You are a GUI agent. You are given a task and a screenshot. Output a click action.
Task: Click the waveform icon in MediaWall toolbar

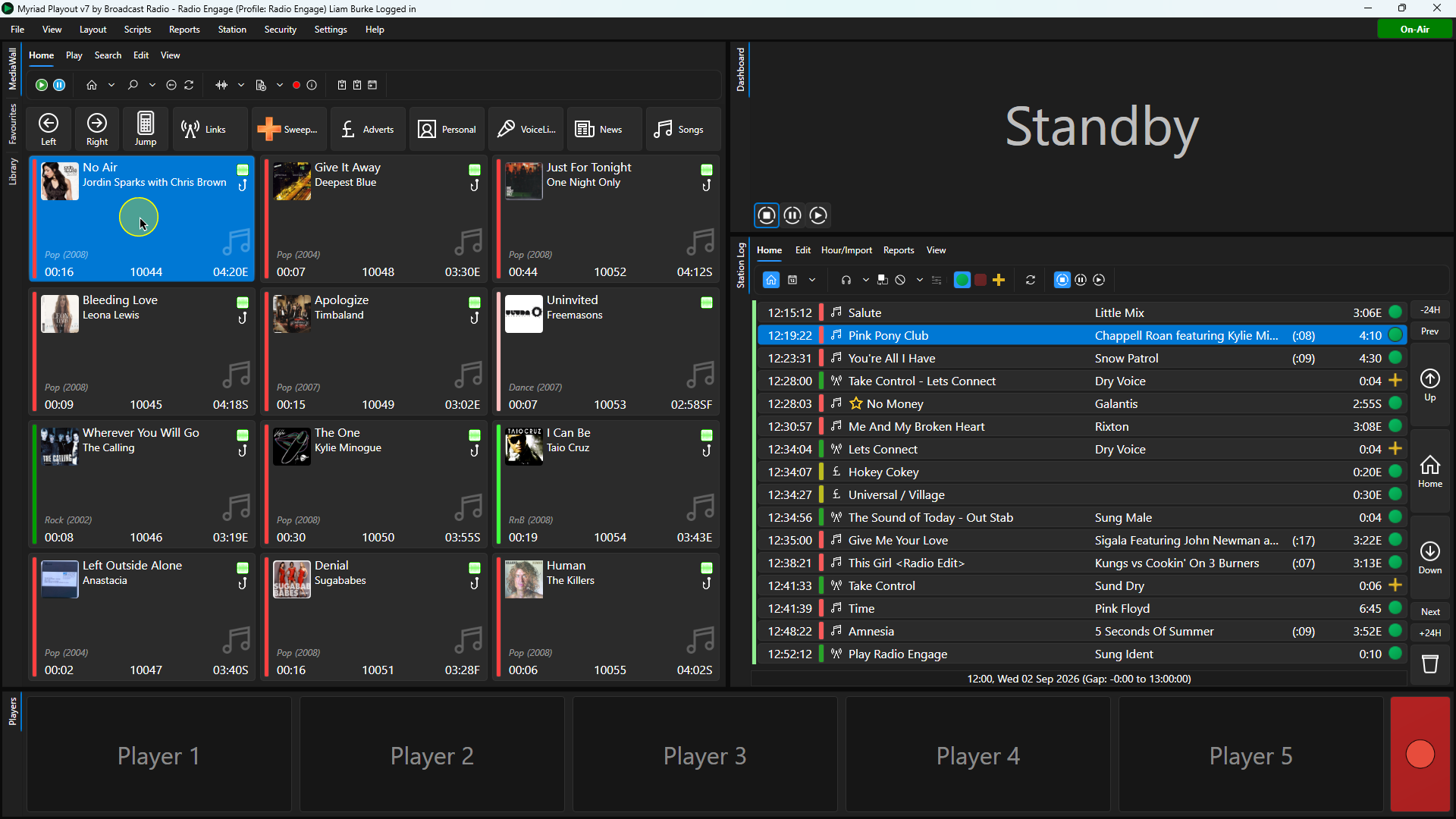pyautogui.click(x=221, y=85)
